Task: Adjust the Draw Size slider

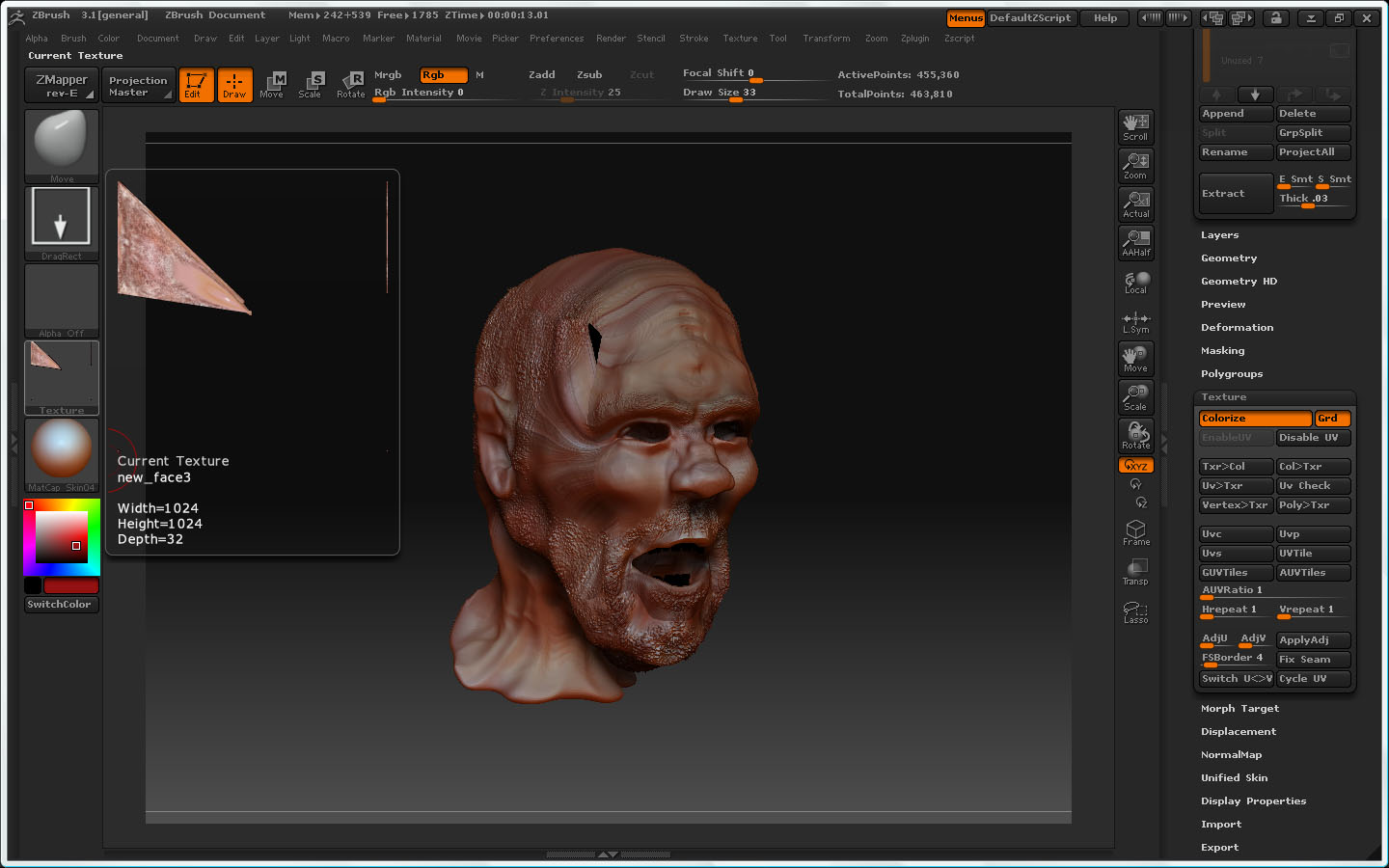Action: [x=754, y=94]
